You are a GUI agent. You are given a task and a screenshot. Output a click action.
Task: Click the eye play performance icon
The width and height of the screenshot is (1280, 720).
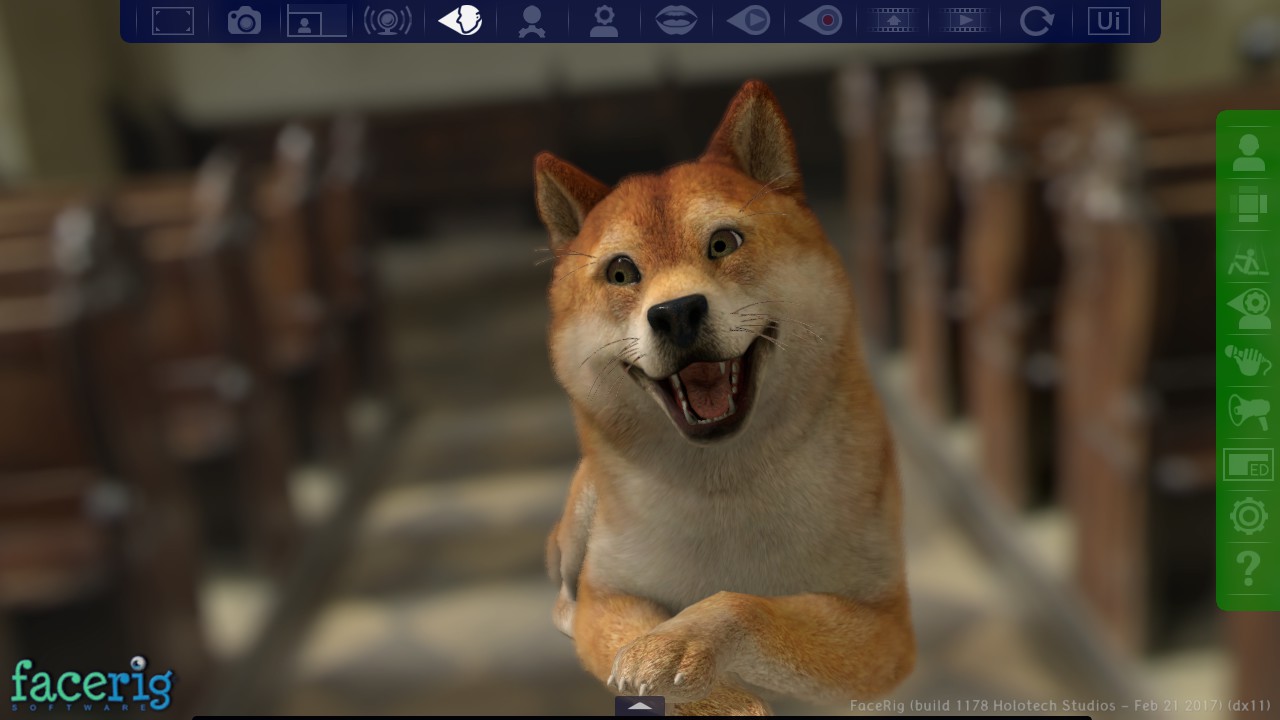pos(748,20)
